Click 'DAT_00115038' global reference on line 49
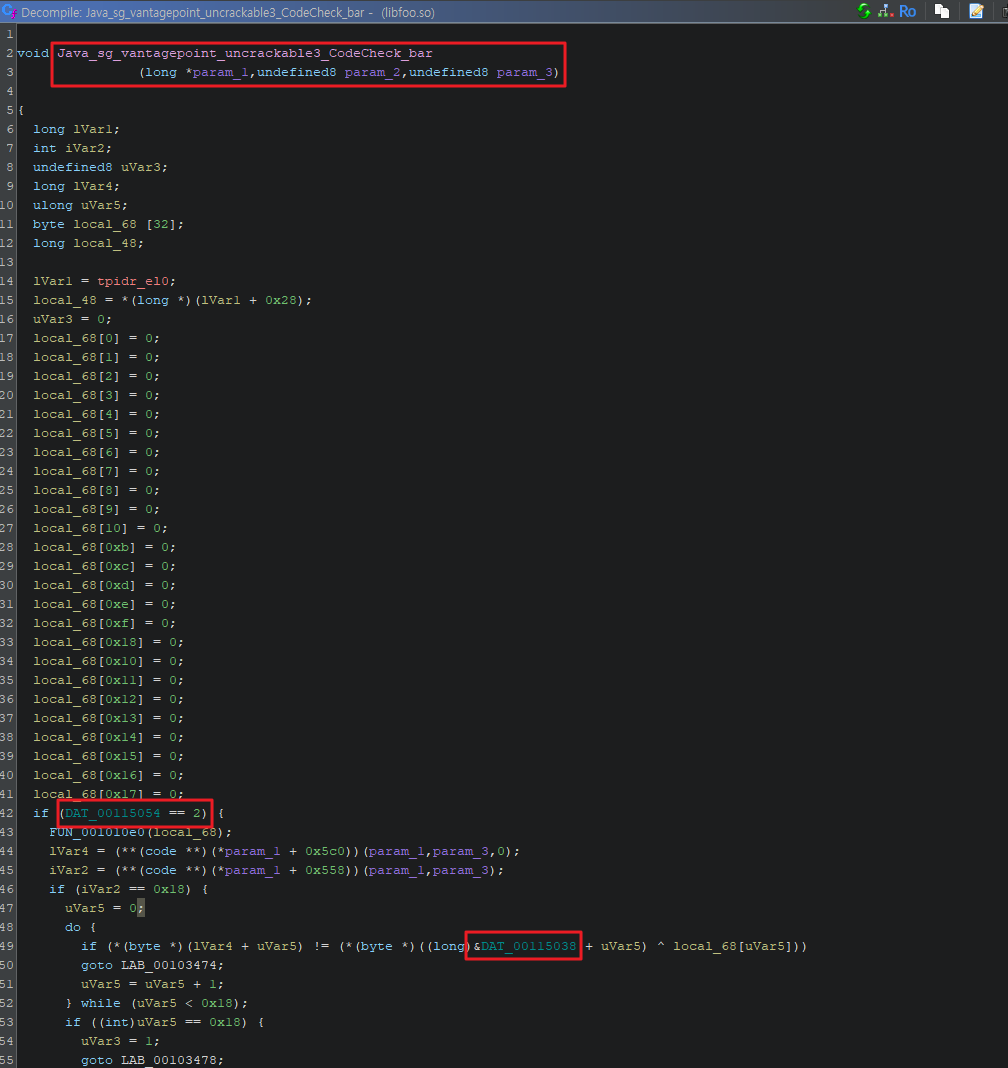Screen dimensions: 1008x1068 (x=529, y=947)
